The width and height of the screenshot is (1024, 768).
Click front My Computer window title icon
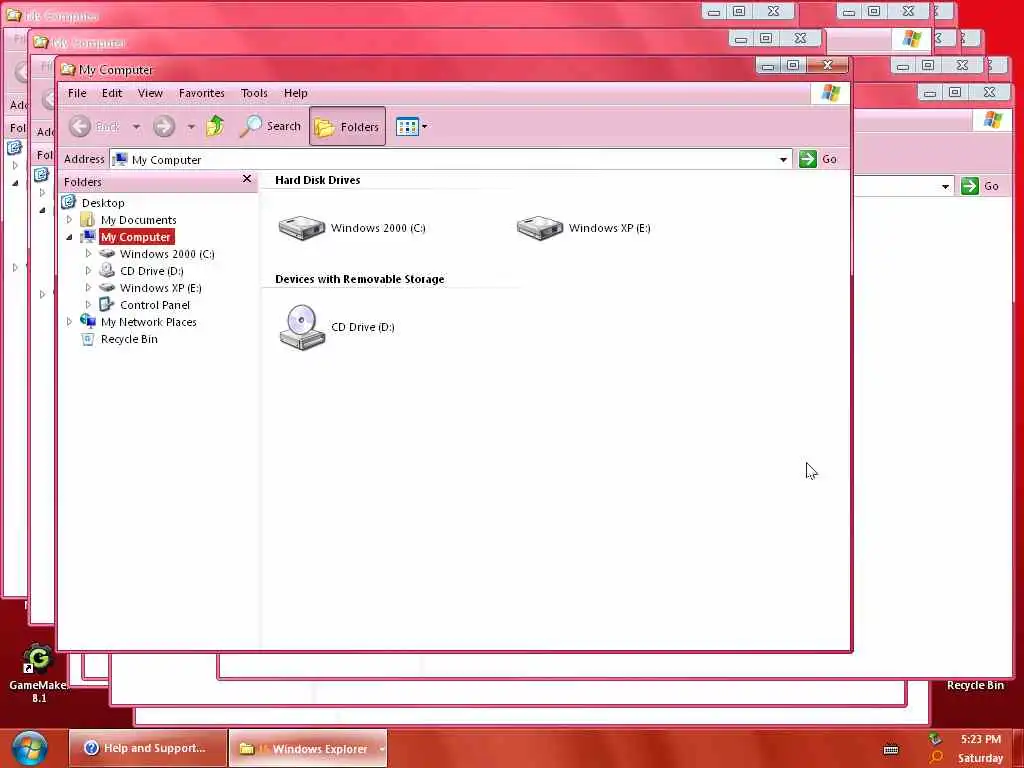coord(68,69)
